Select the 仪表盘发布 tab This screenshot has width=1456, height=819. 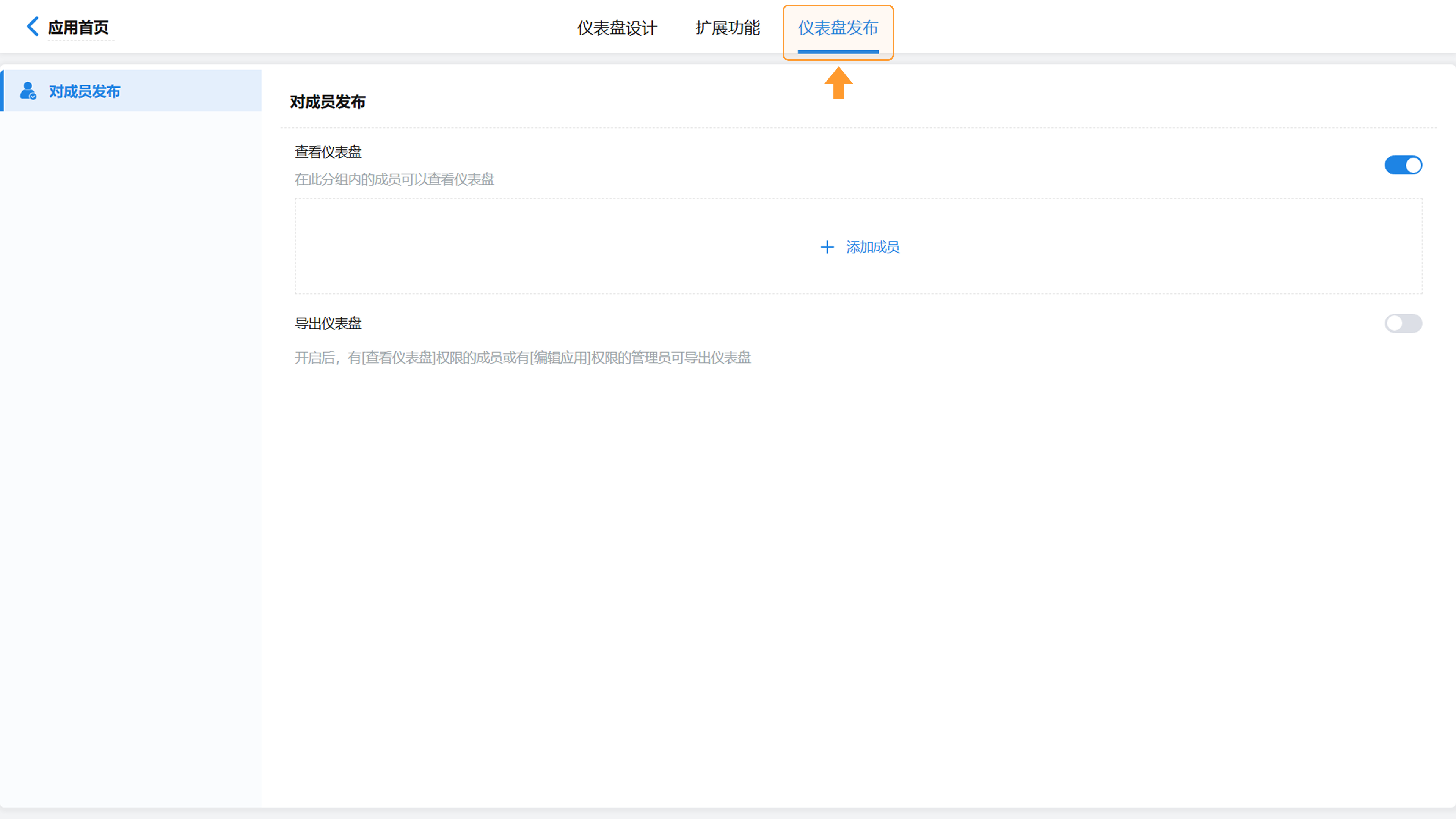pos(838,28)
